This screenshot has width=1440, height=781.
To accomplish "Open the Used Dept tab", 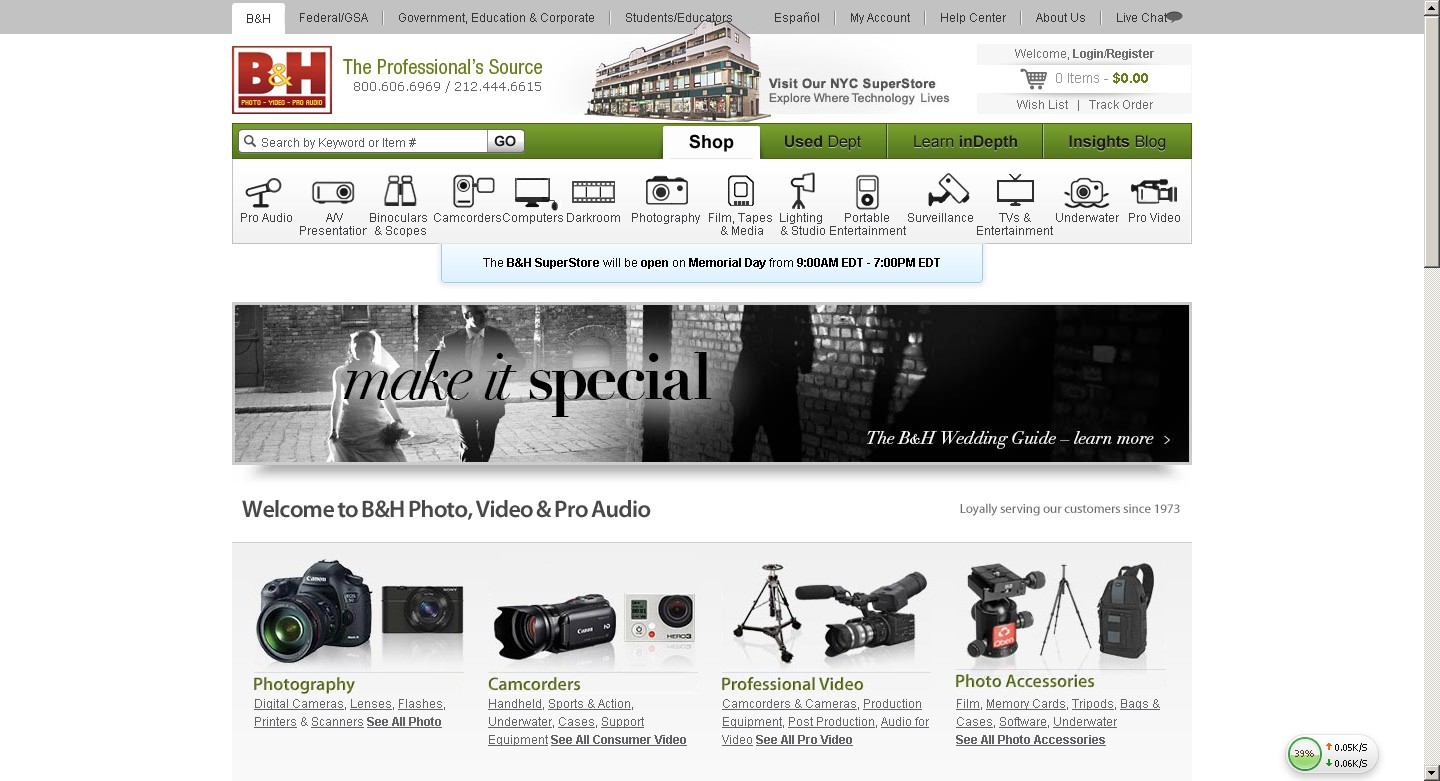I will click(x=822, y=142).
